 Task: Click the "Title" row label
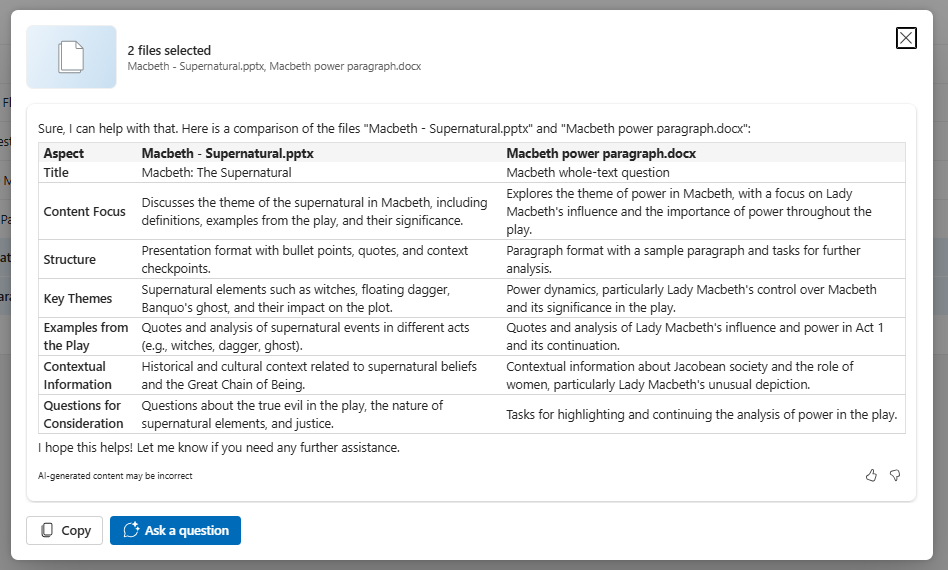click(57, 173)
